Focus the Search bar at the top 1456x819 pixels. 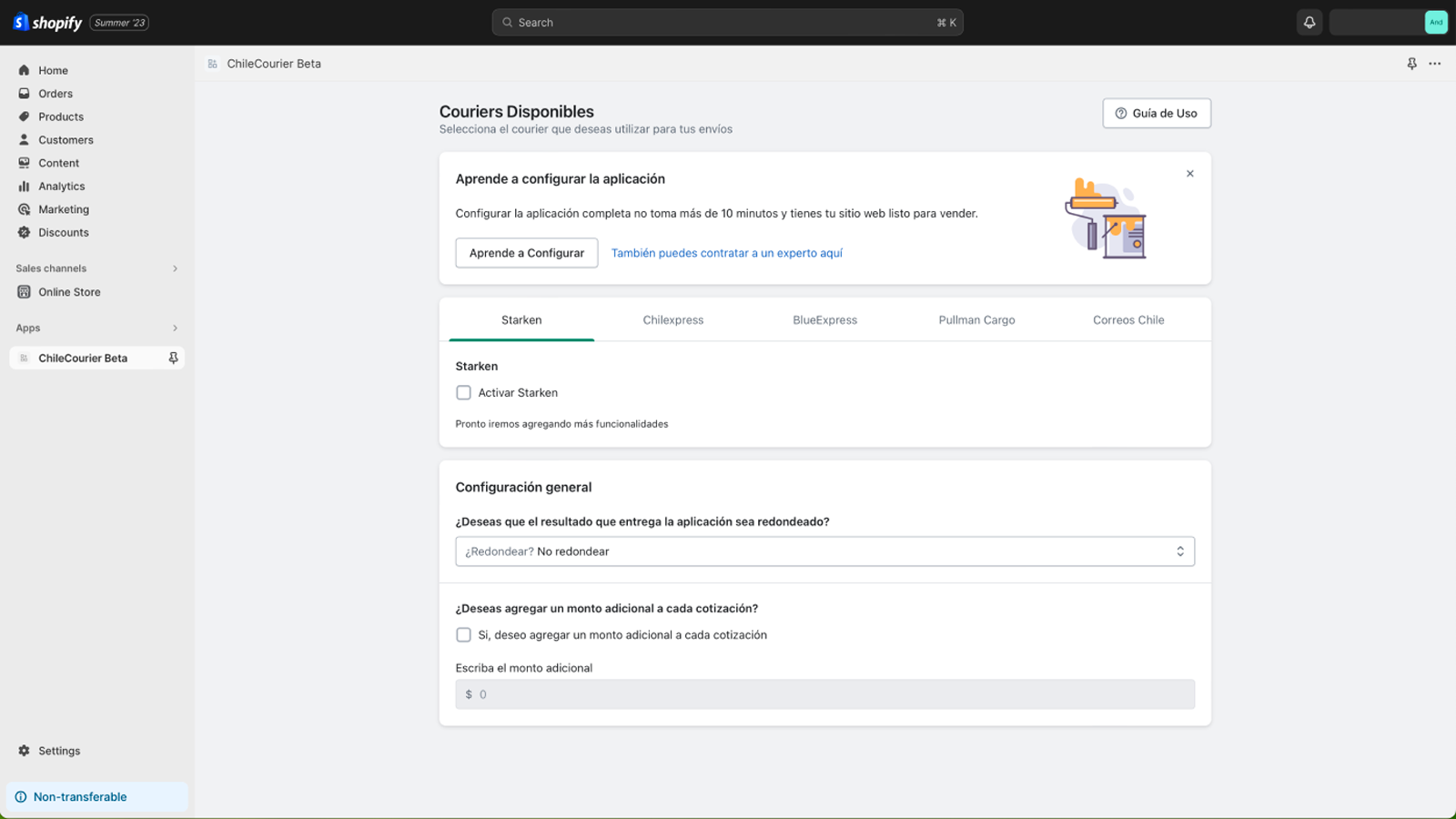(727, 23)
